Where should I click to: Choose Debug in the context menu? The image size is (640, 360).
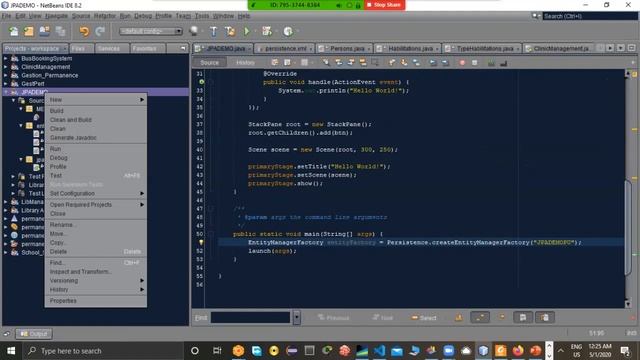click(96, 158)
